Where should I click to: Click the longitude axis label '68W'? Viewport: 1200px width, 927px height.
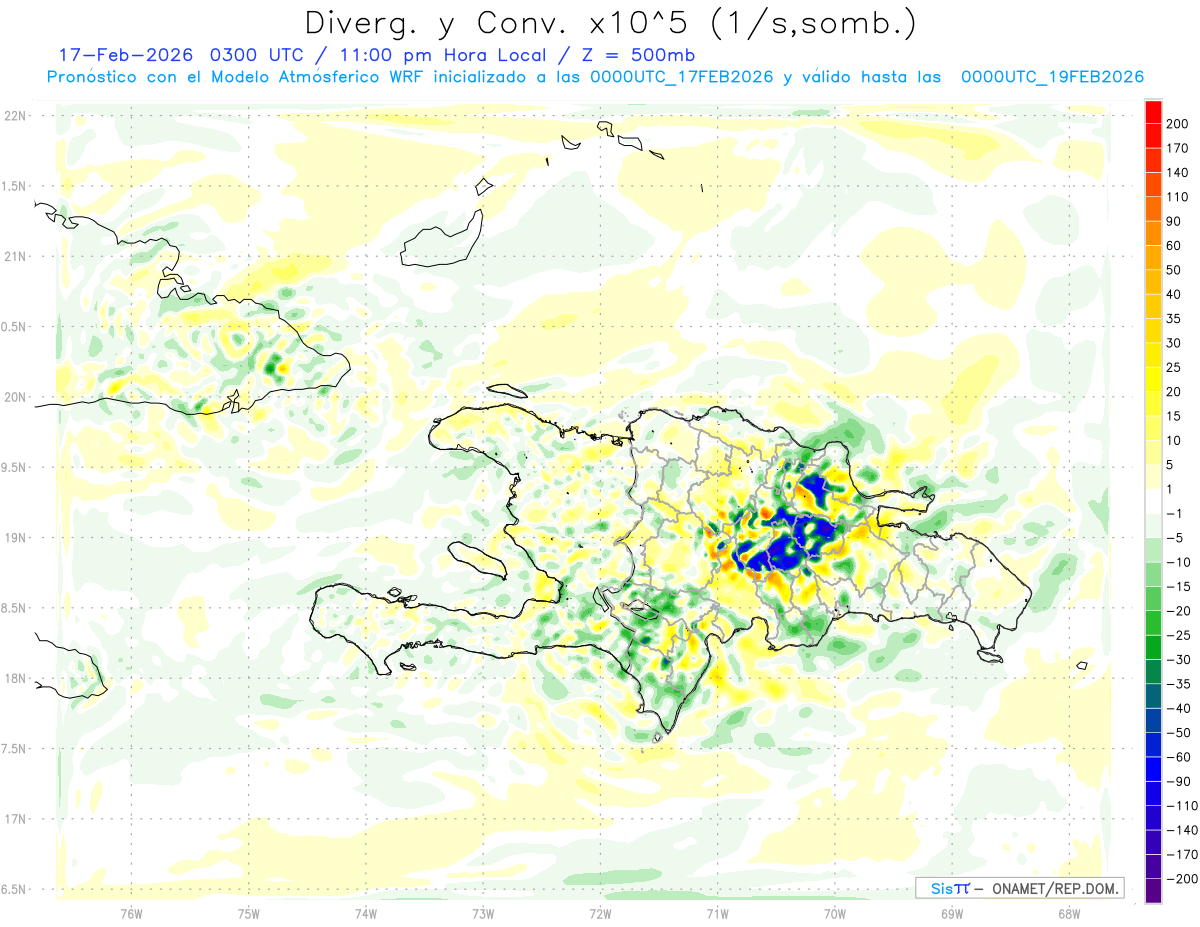click(x=1069, y=913)
